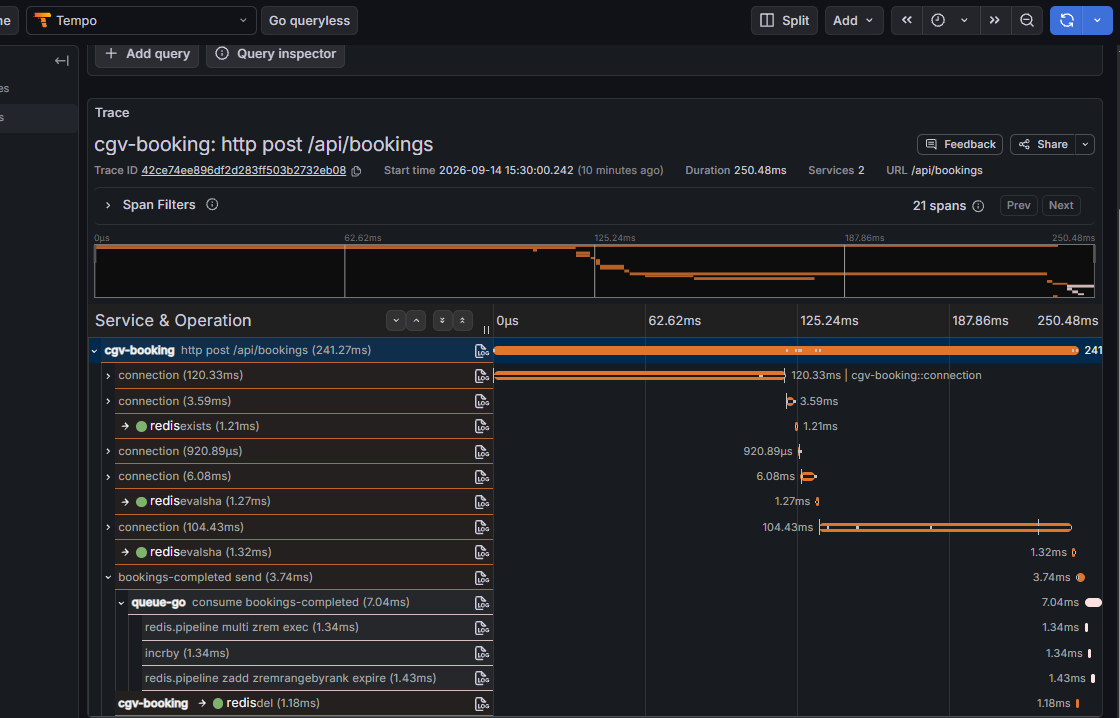Click the expand all double-chevron button
Screen dimensions: 1120x718
coord(442,320)
